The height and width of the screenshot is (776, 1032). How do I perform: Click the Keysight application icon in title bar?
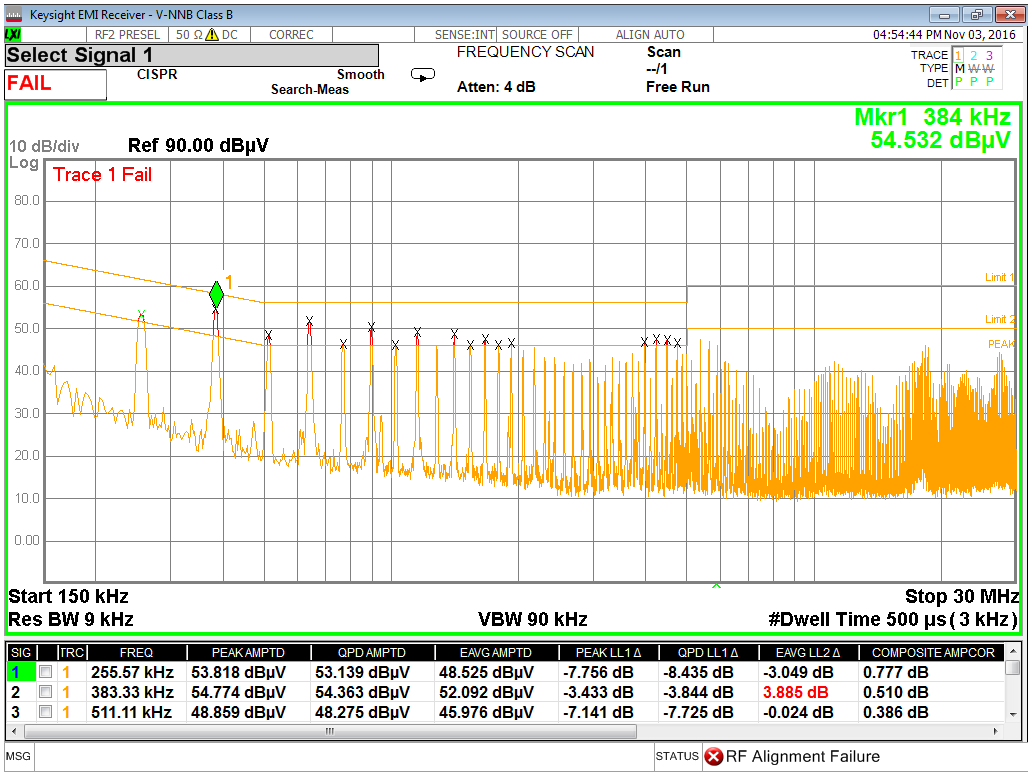tap(14, 15)
